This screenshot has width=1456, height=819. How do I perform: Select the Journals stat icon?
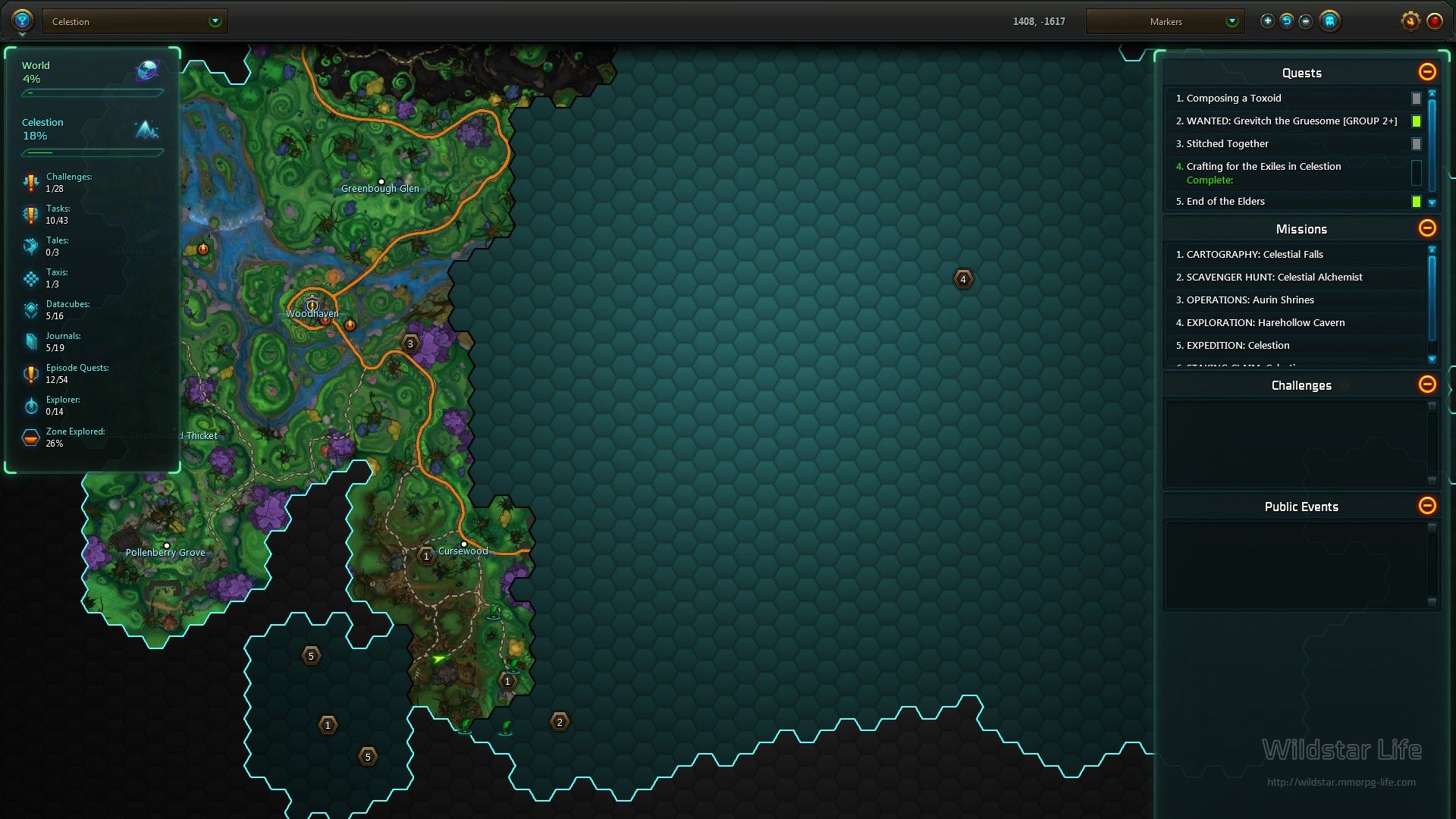pos(30,342)
